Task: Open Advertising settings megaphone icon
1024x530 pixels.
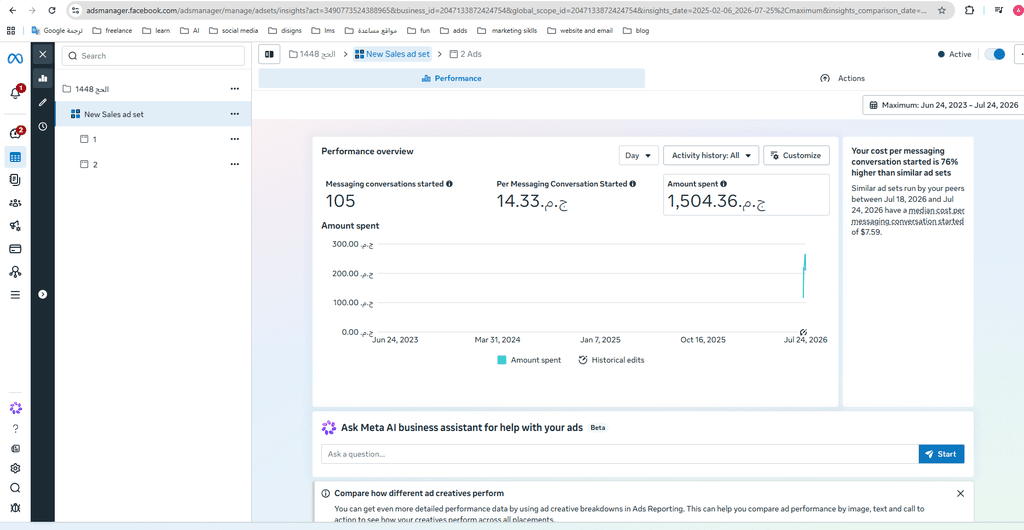Action: click(x=15, y=226)
